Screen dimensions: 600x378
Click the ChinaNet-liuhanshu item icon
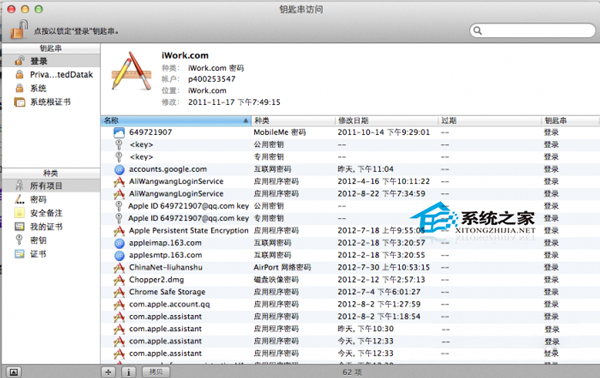pyautogui.click(x=119, y=267)
